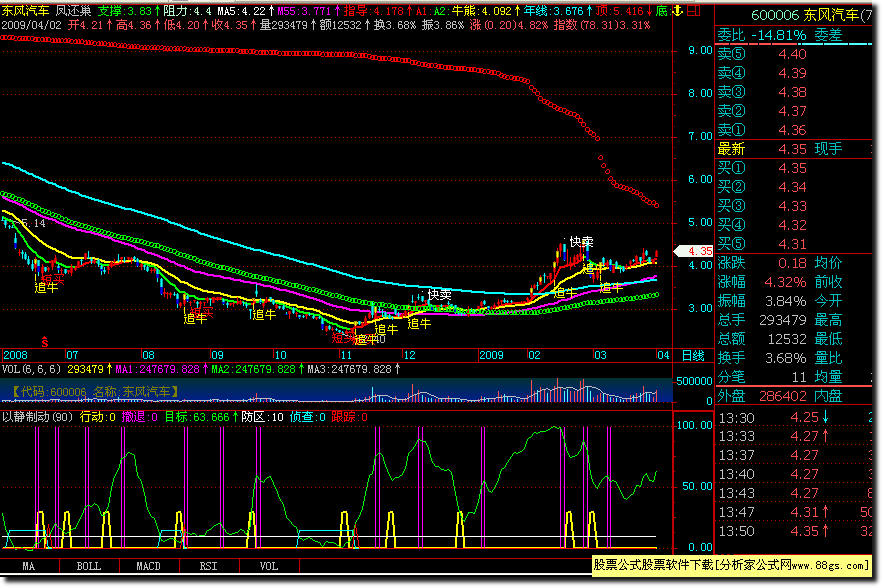
Task: Click the 9.00 price axis label
Action: coord(700,51)
